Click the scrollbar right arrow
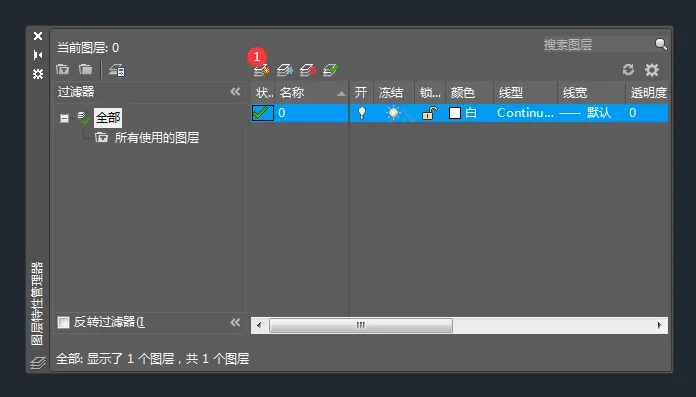 pos(660,326)
